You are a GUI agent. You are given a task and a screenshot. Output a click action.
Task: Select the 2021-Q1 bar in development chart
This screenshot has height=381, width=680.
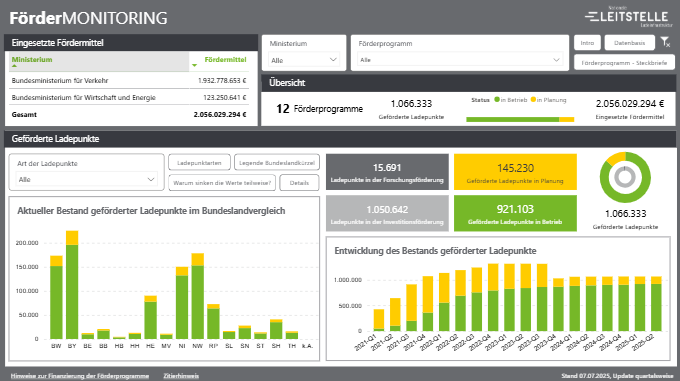click(379, 320)
